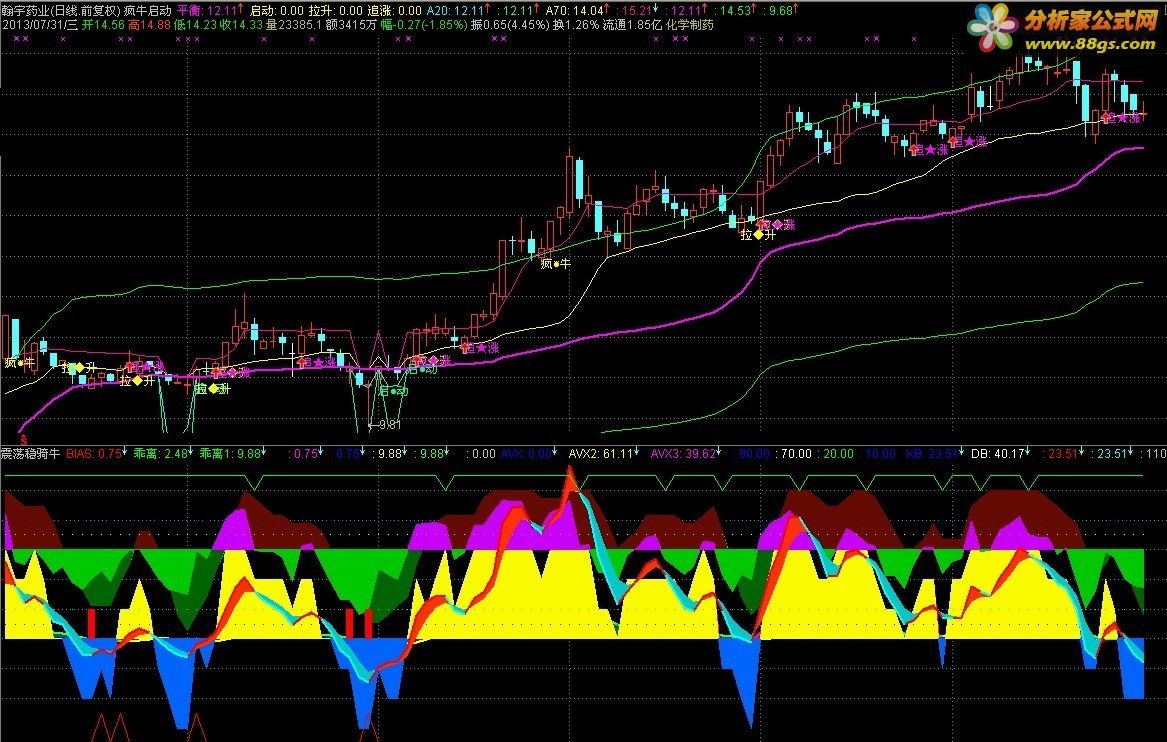Click the float 流通1.85亿
The width and height of the screenshot is (1167, 742).
[631, 25]
